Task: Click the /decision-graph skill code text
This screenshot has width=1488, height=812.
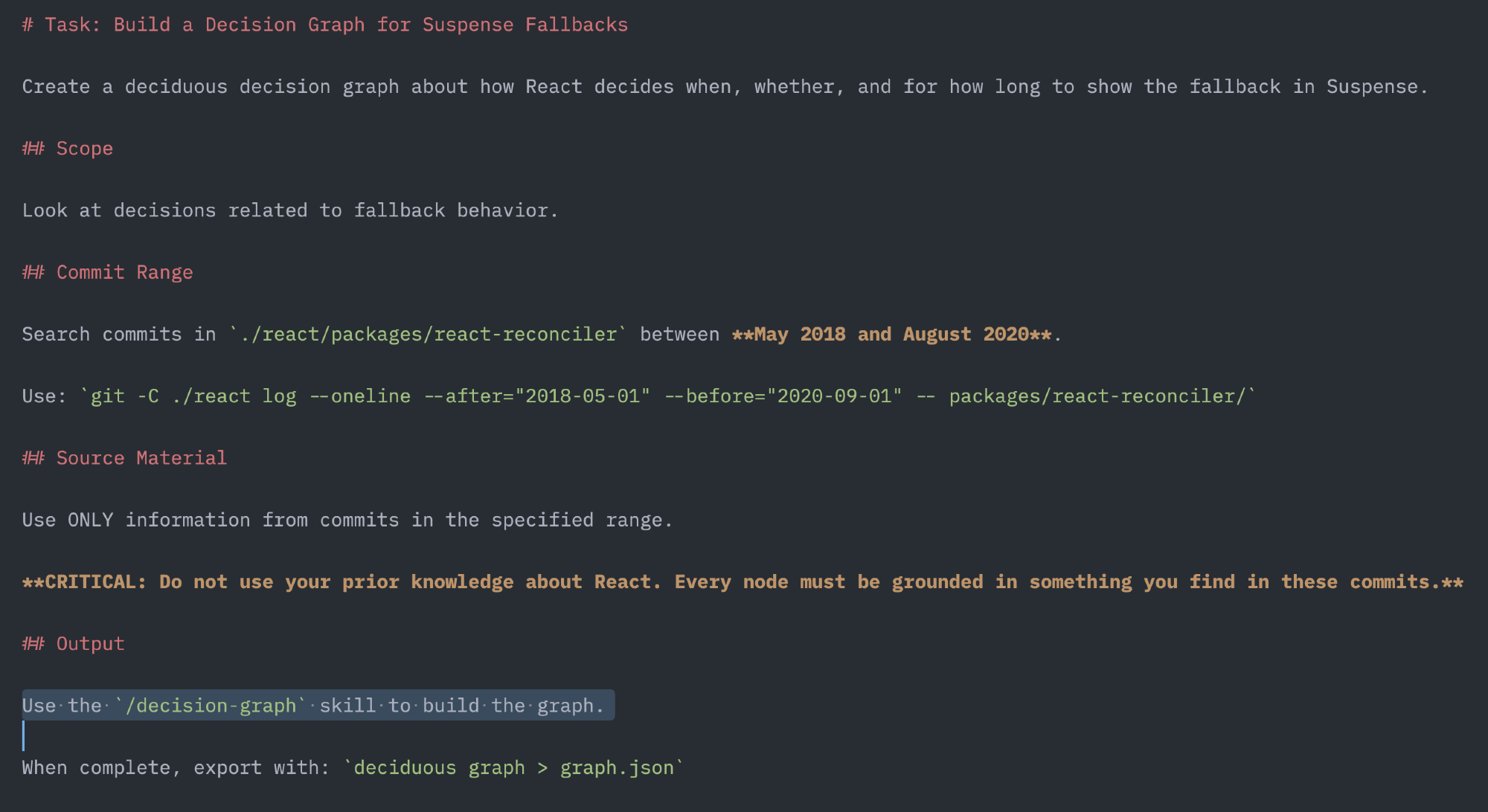Action: [211, 706]
